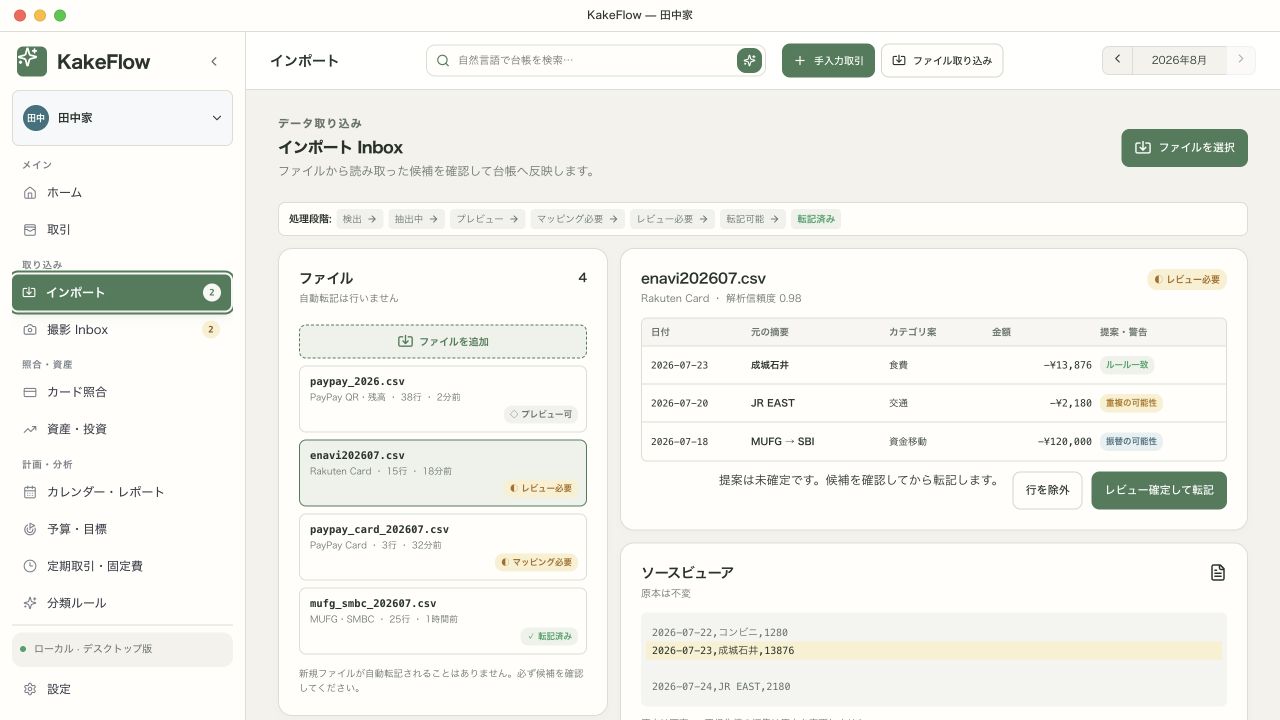Open 分類ルール in the sidebar
Image resolution: width=1280 pixels, height=720 pixels.
click(x=122, y=603)
